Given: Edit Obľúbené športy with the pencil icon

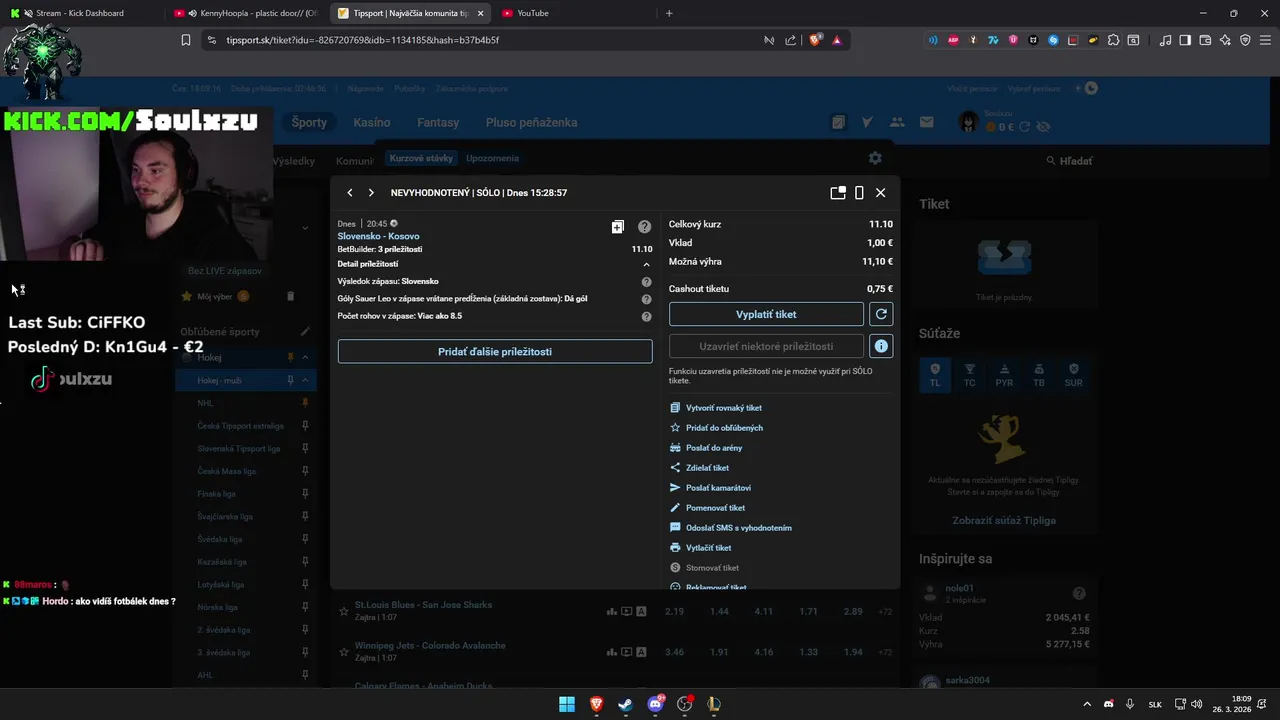Looking at the screenshot, I should click(305, 332).
